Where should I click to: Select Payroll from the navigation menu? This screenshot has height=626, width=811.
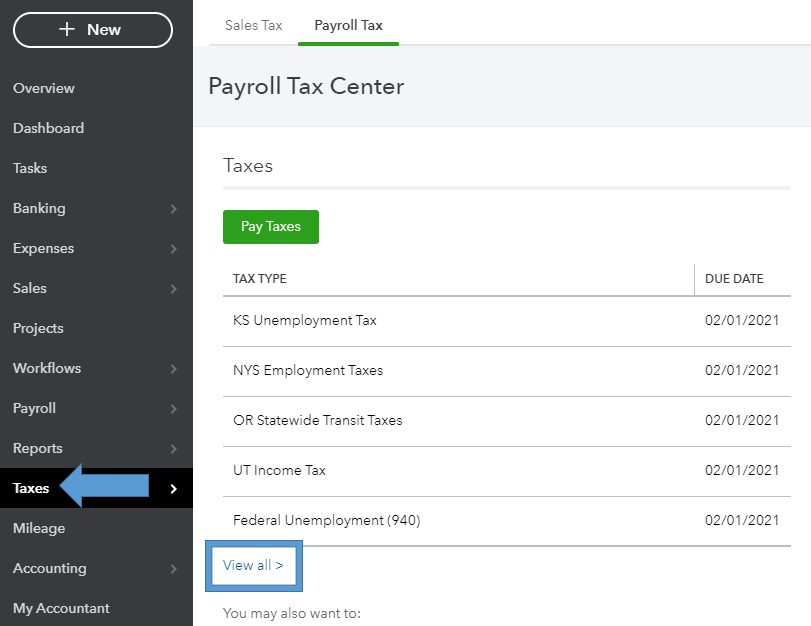click(36, 408)
